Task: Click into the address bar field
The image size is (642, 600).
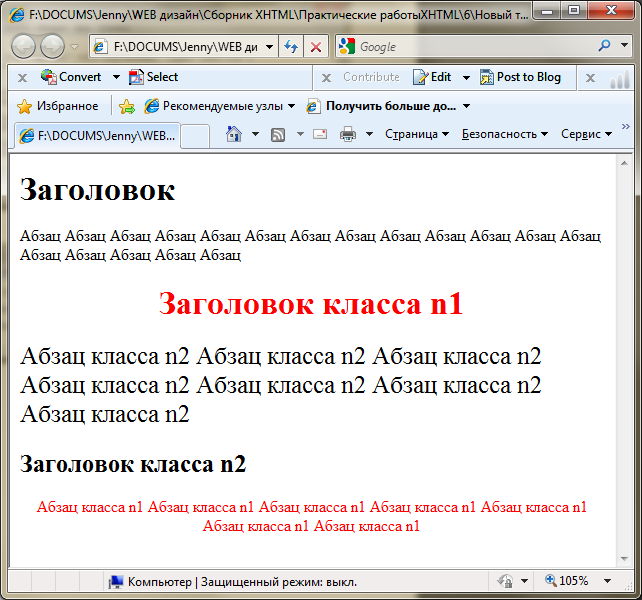Action: pyautogui.click(x=185, y=47)
